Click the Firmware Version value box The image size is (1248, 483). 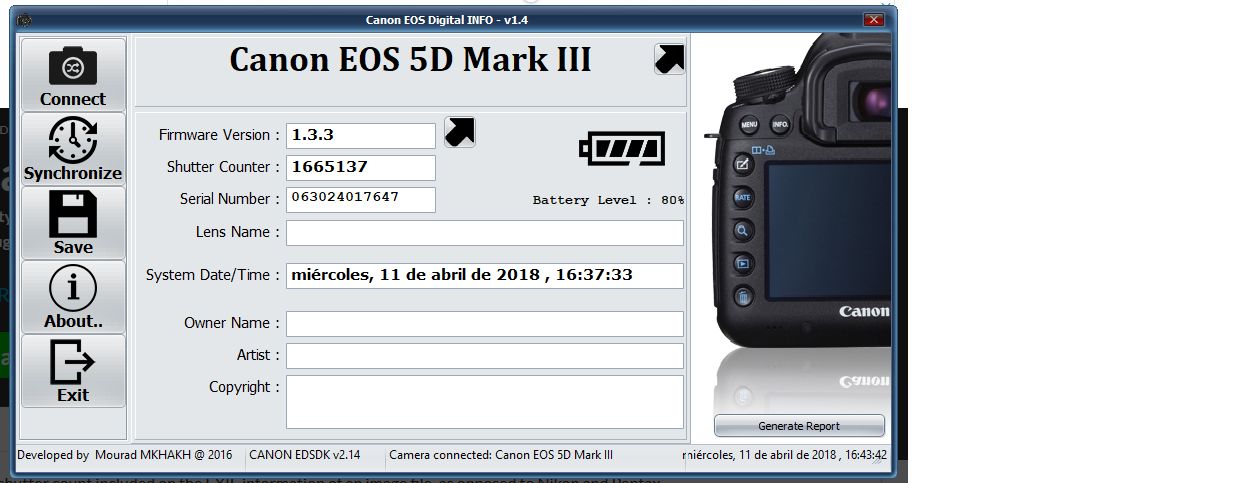361,135
